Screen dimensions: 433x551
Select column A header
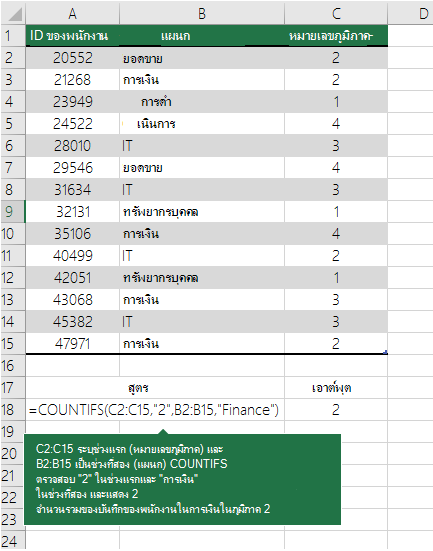72,13
